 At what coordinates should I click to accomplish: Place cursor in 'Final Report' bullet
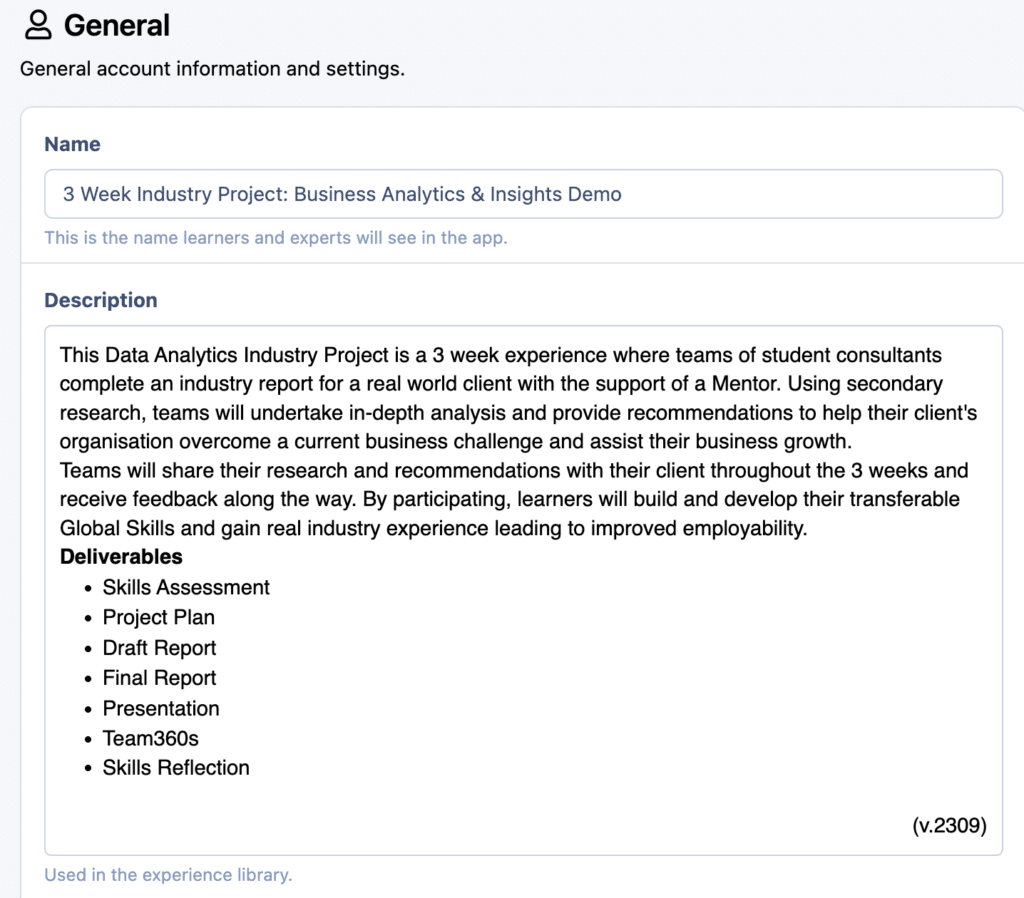pos(159,678)
